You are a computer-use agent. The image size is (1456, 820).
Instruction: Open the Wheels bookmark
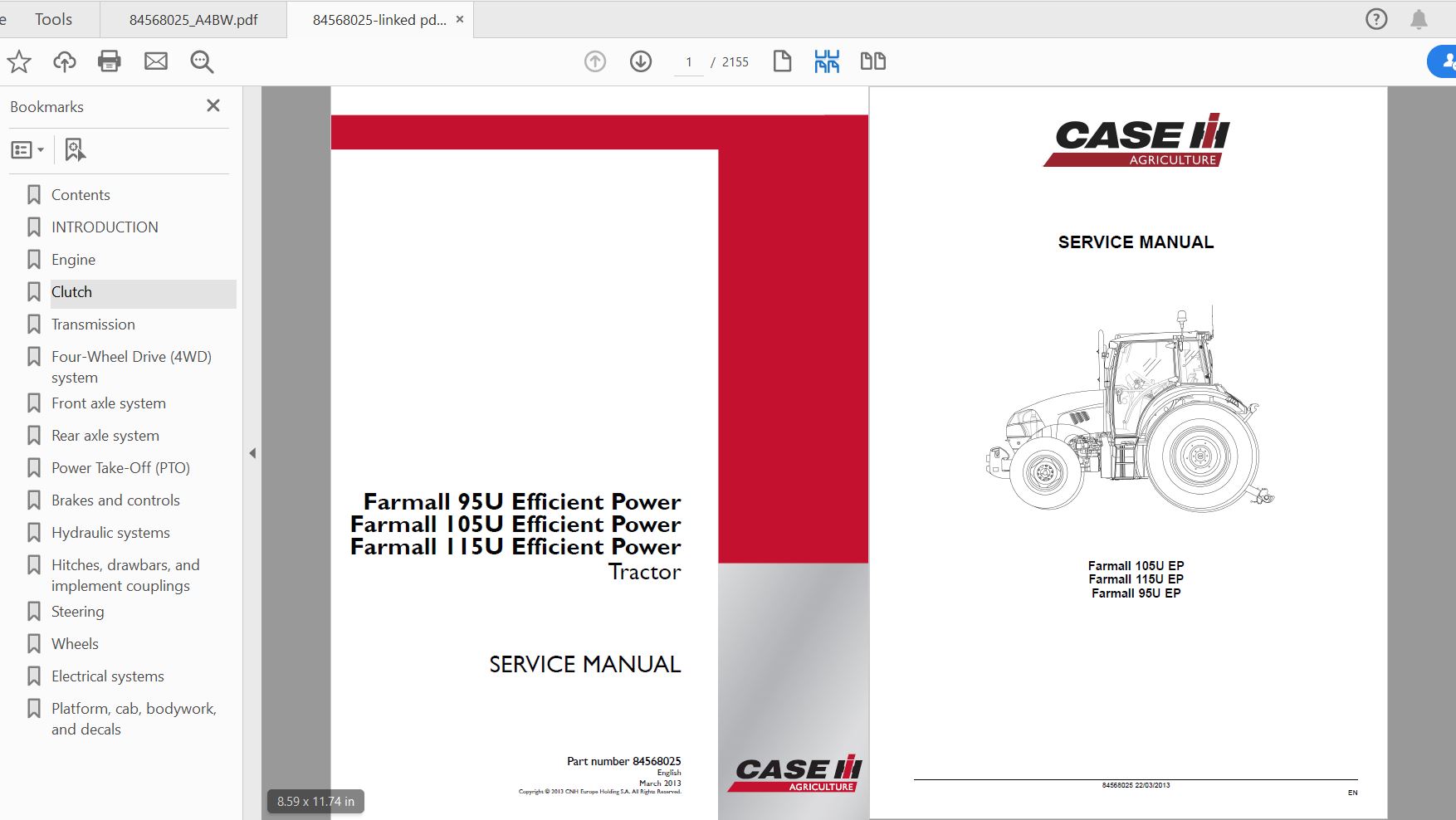coord(75,644)
